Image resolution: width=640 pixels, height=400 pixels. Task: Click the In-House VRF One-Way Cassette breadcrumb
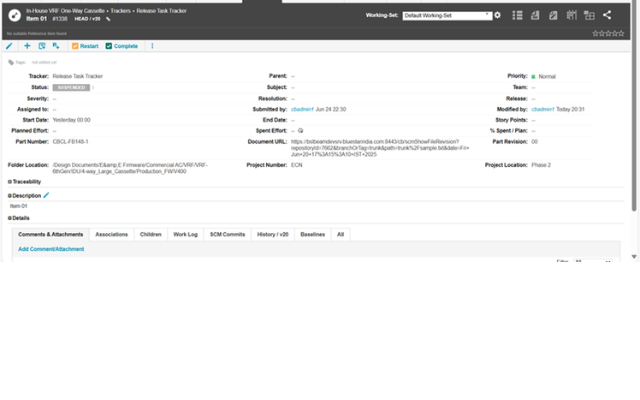[65, 11]
